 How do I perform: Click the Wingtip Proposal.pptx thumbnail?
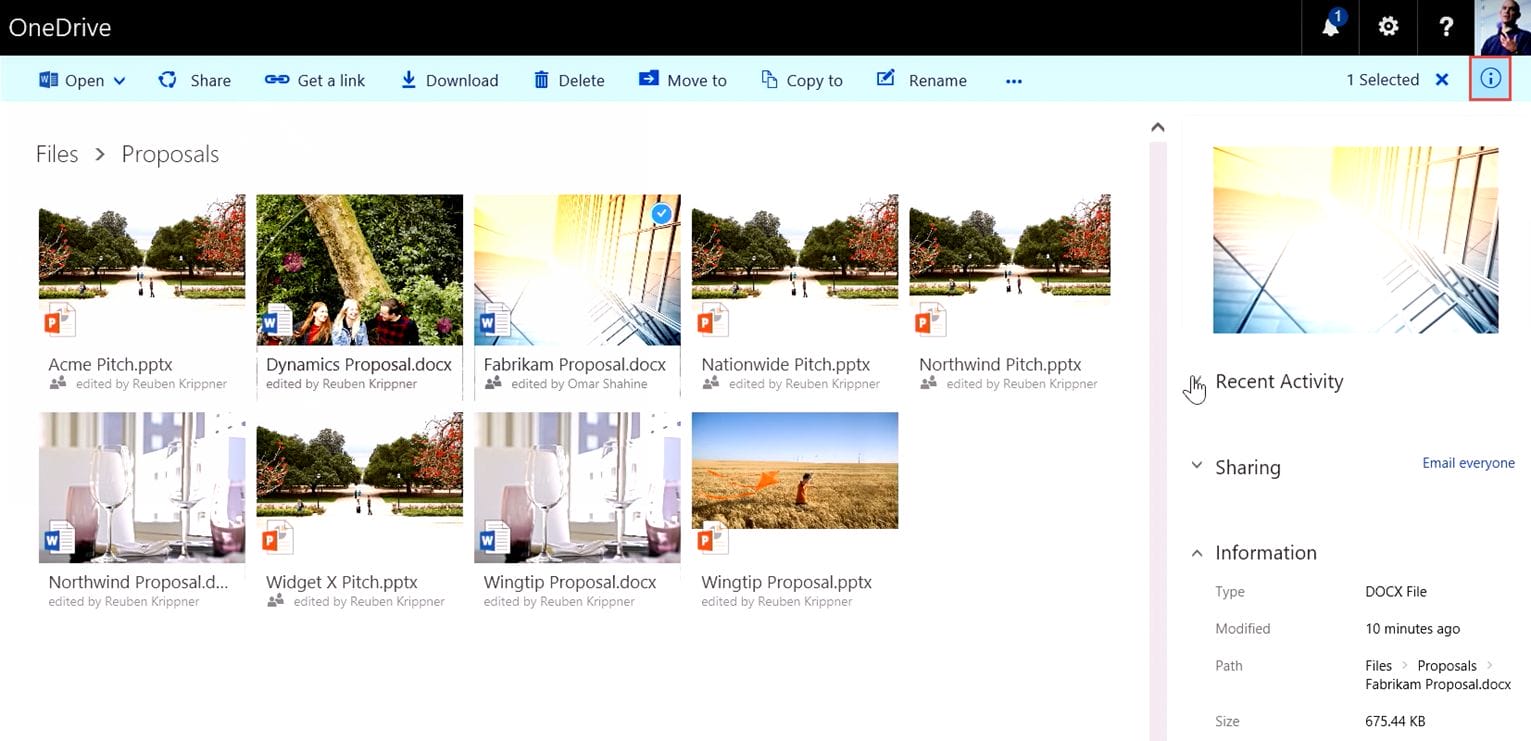(x=794, y=470)
